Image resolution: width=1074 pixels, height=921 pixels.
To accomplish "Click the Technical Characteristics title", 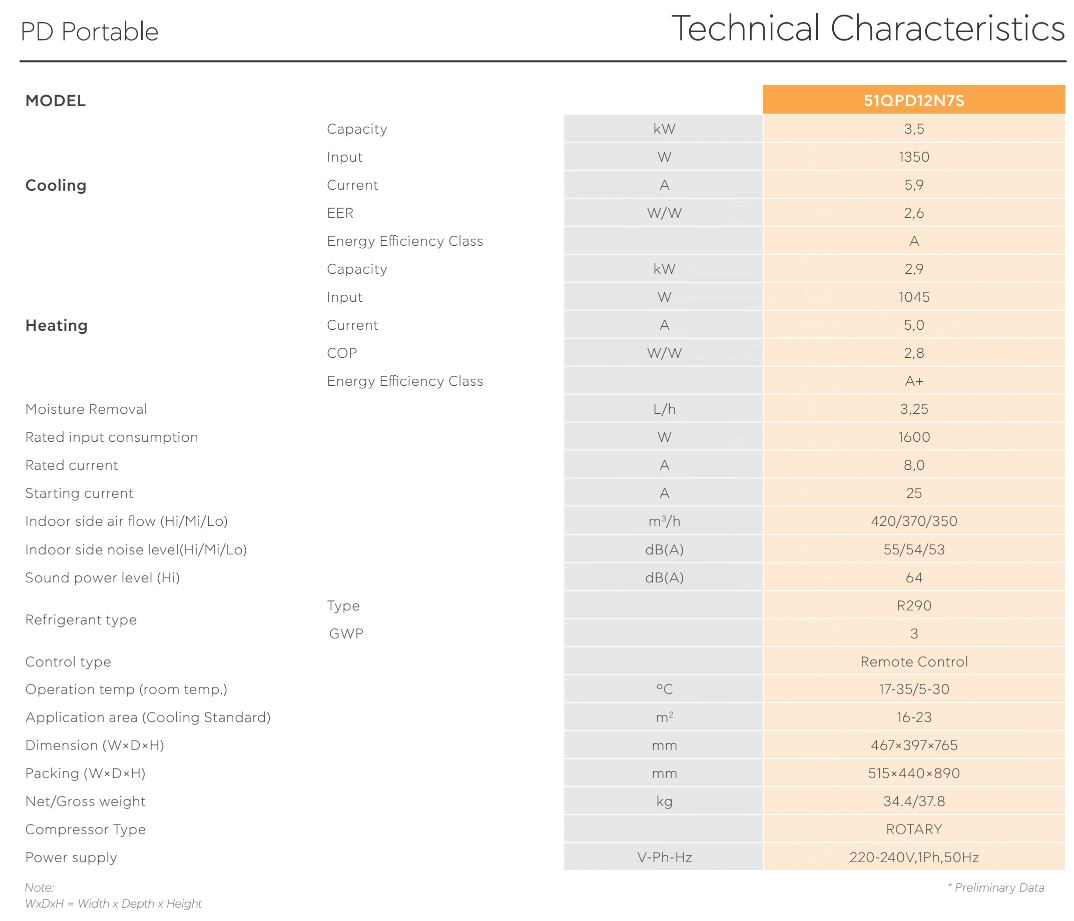I will point(867,28).
